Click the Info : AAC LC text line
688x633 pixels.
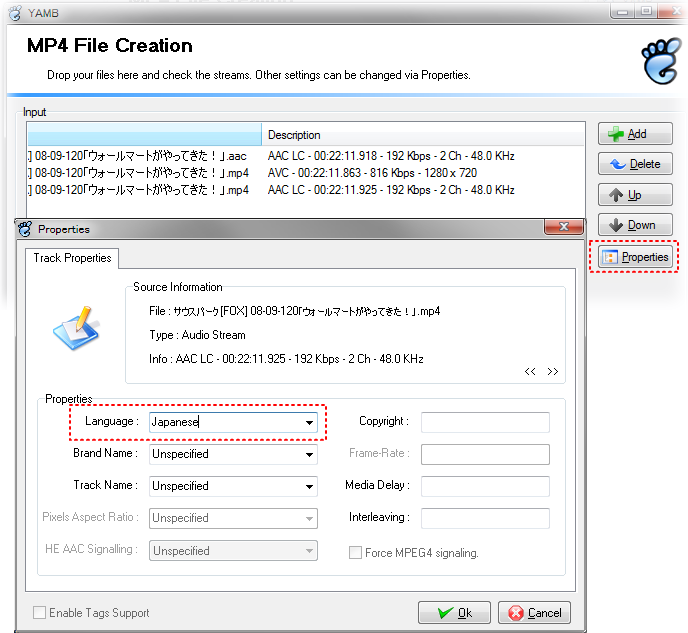point(286,359)
